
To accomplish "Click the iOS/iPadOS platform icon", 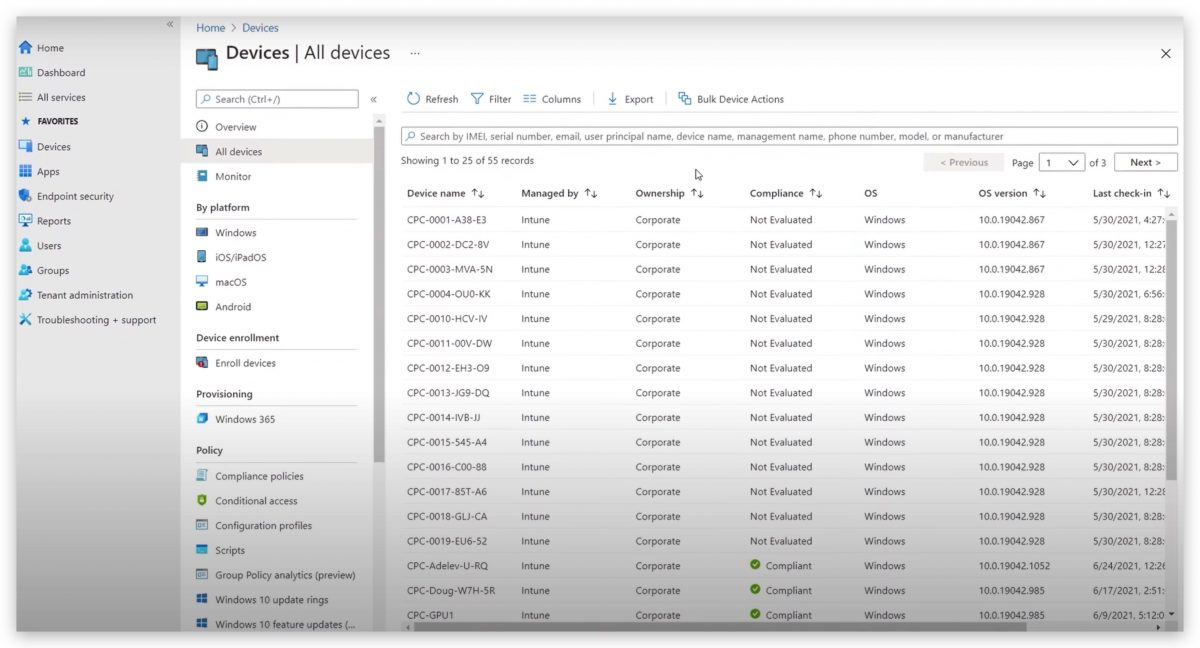I will (x=202, y=257).
